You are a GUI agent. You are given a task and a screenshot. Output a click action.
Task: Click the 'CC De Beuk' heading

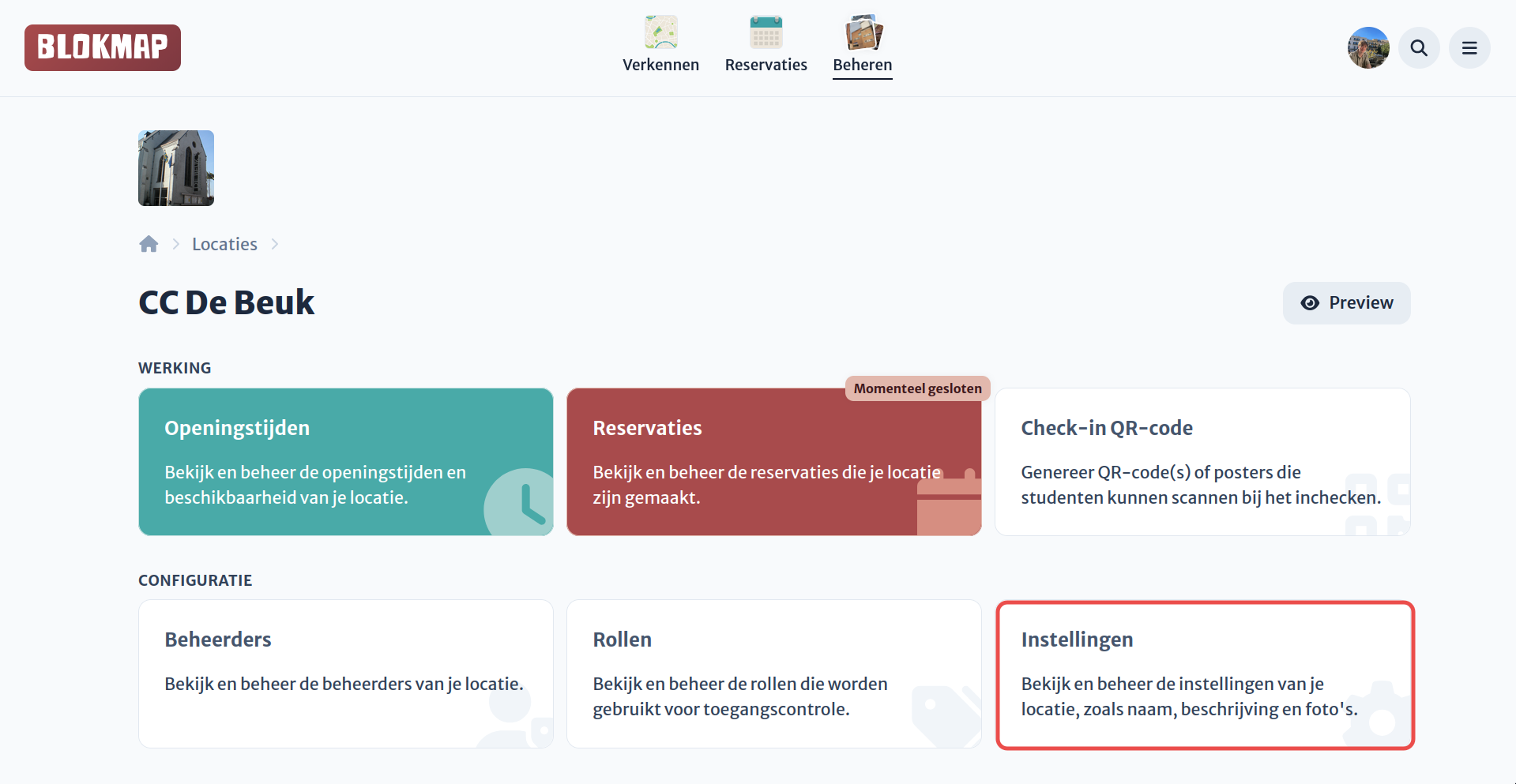[x=227, y=302]
